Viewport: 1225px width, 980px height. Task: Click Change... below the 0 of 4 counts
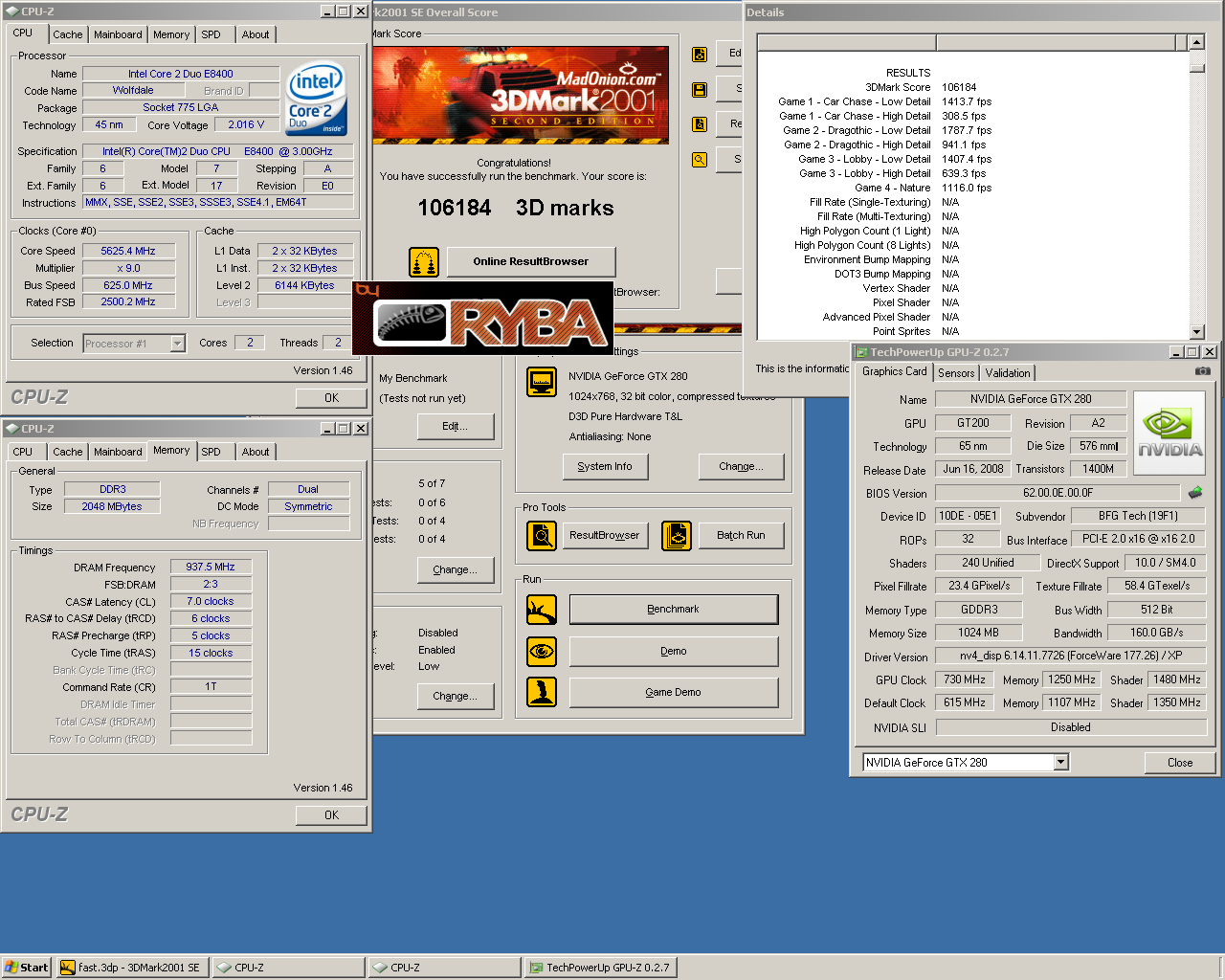coord(456,570)
